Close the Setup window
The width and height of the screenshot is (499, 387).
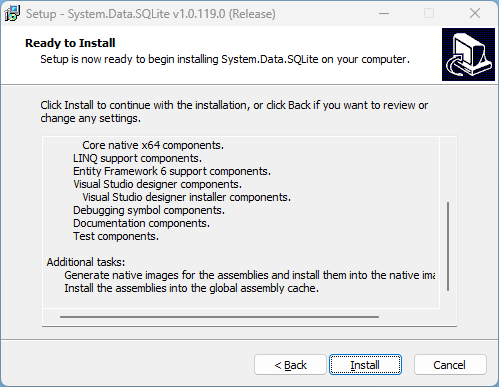tap(475, 14)
